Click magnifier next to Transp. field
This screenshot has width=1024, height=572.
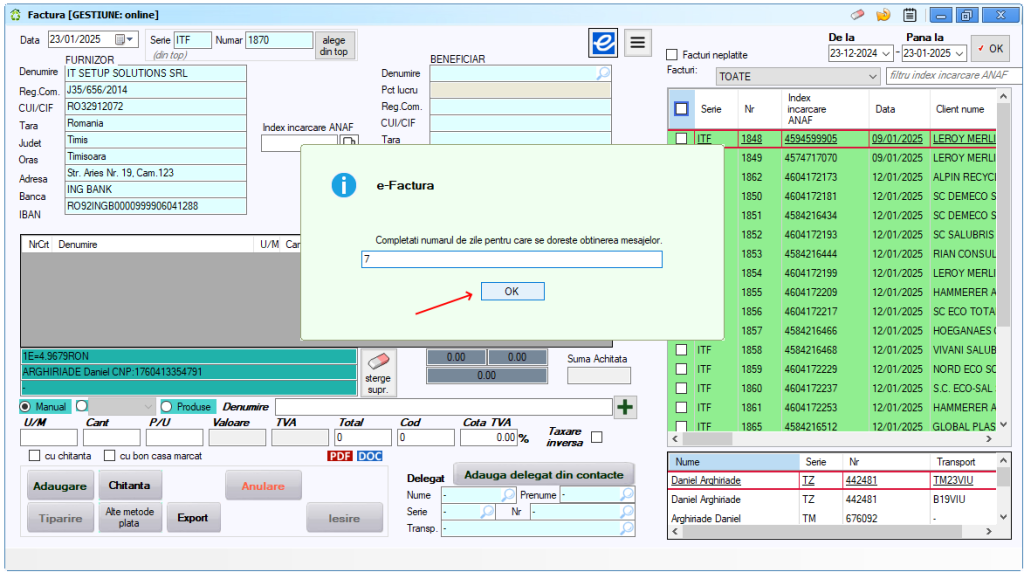coord(627,528)
